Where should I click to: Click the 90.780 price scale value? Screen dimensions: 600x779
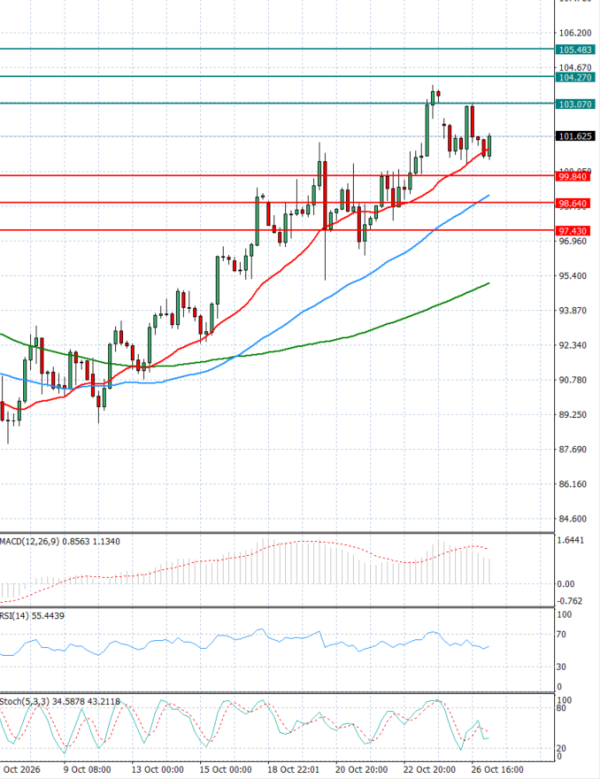pos(575,380)
